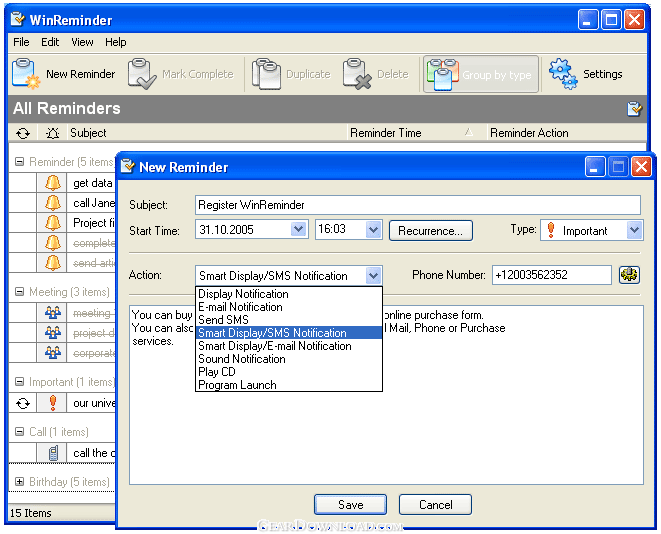Close the Action dropdown via its arrow
The height and width of the screenshot is (534, 661).
pyautogui.click(x=373, y=276)
